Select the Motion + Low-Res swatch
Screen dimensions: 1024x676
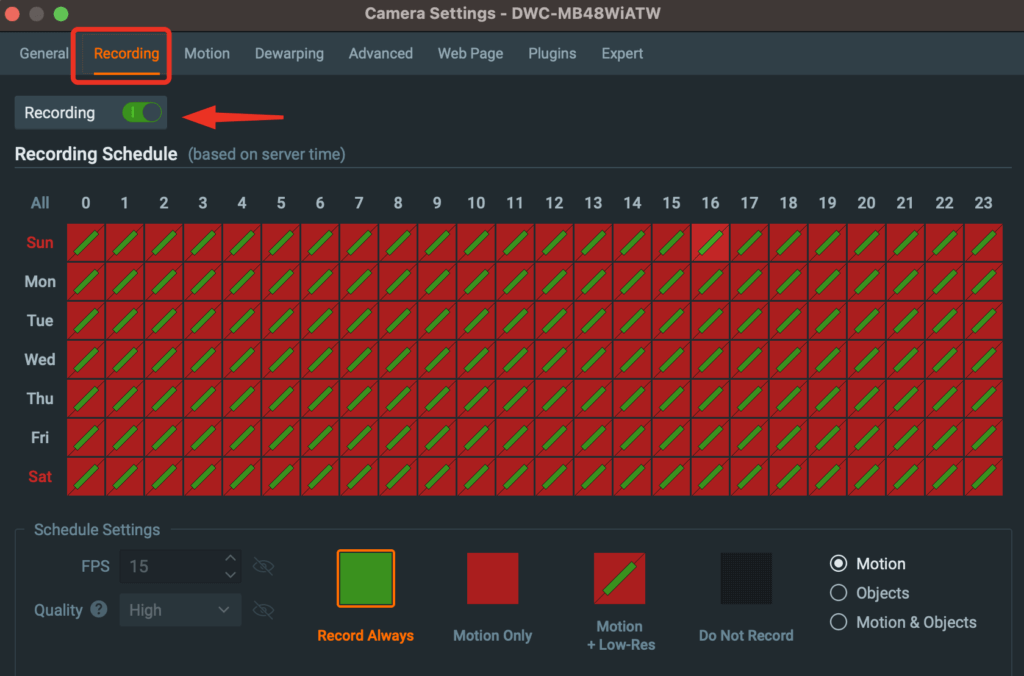coord(619,579)
